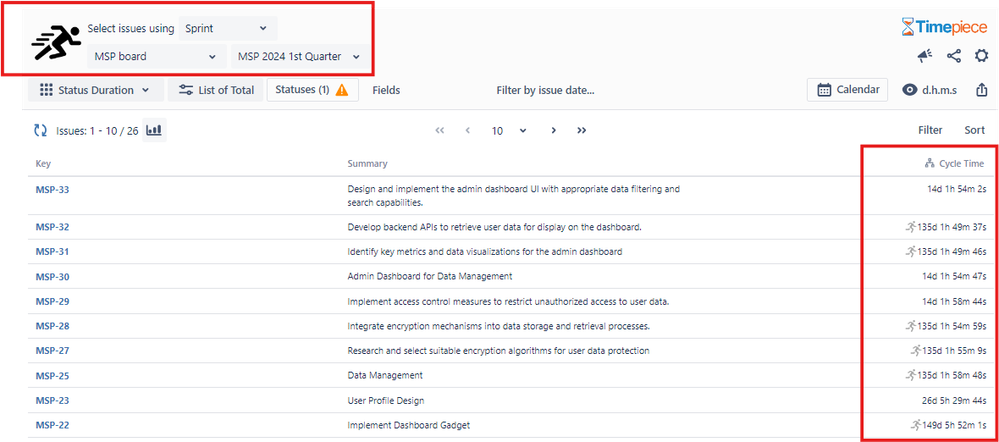The image size is (999, 442).
Task: Click the Summary column header
Action: tap(367, 164)
